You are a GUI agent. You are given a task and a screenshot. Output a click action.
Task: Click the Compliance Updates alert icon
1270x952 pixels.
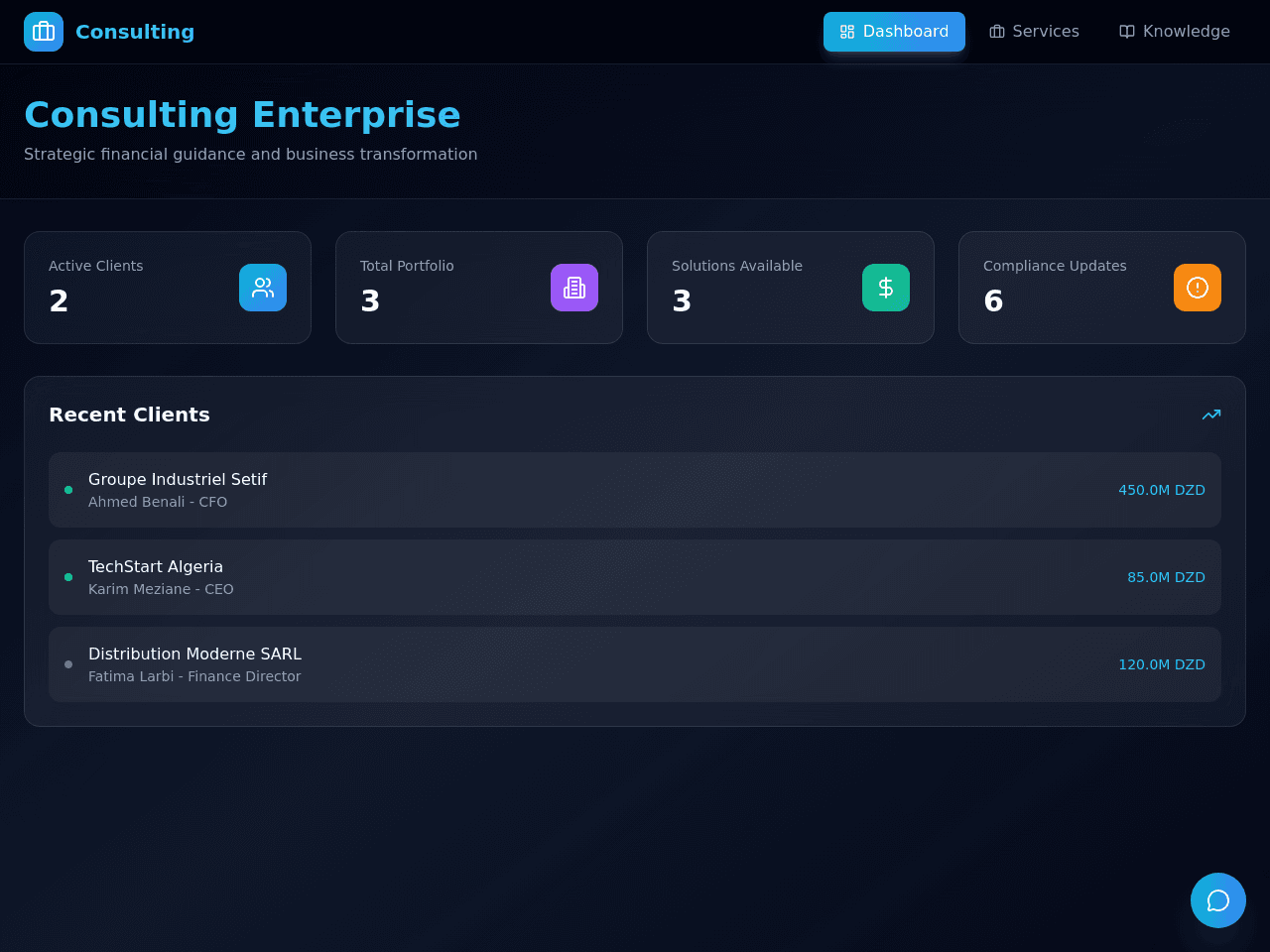click(1198, 288)
